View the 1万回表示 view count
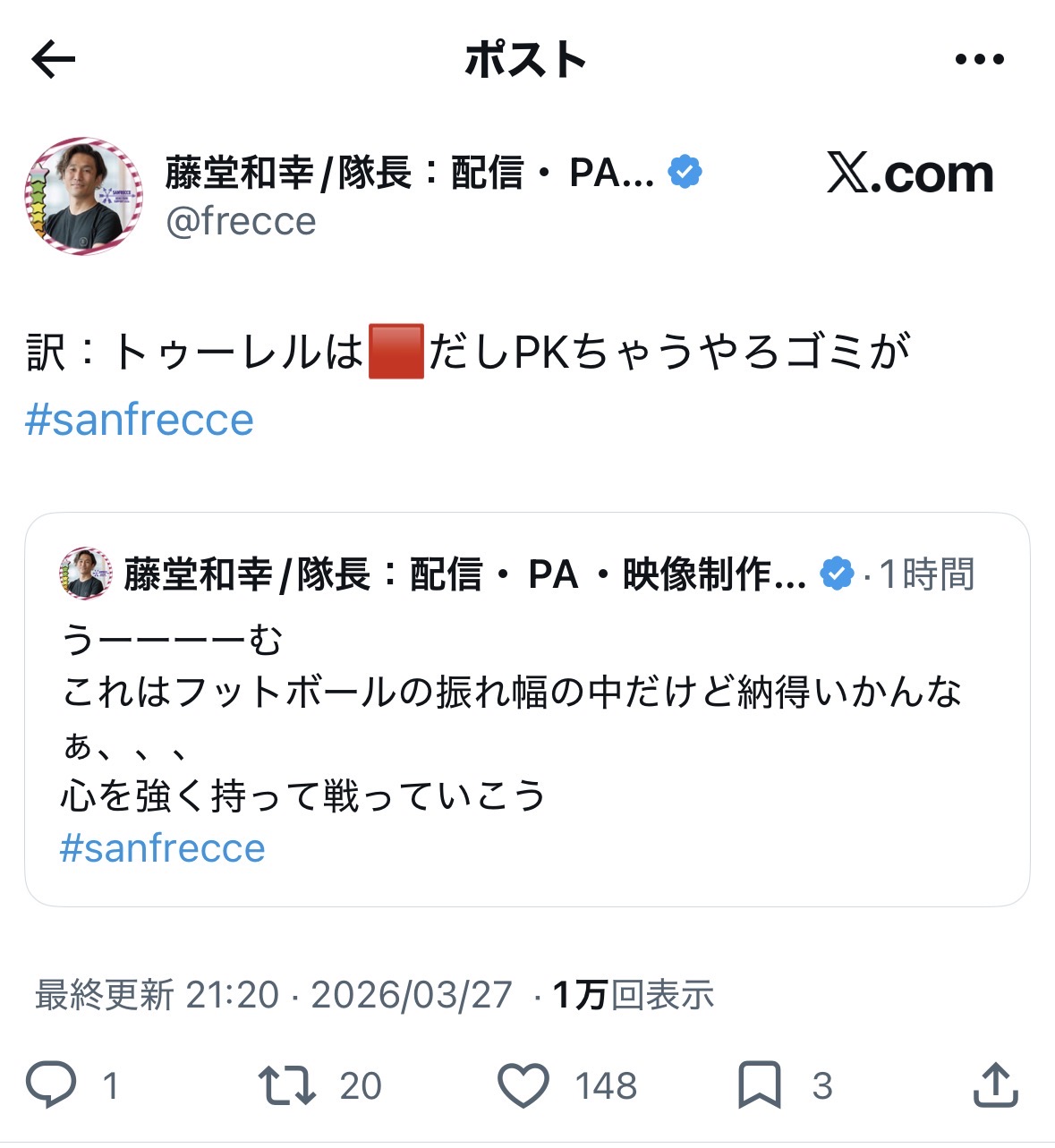Image resolution: width=1055 pixels, height=1148 pixels. click(x=634, y=994)
